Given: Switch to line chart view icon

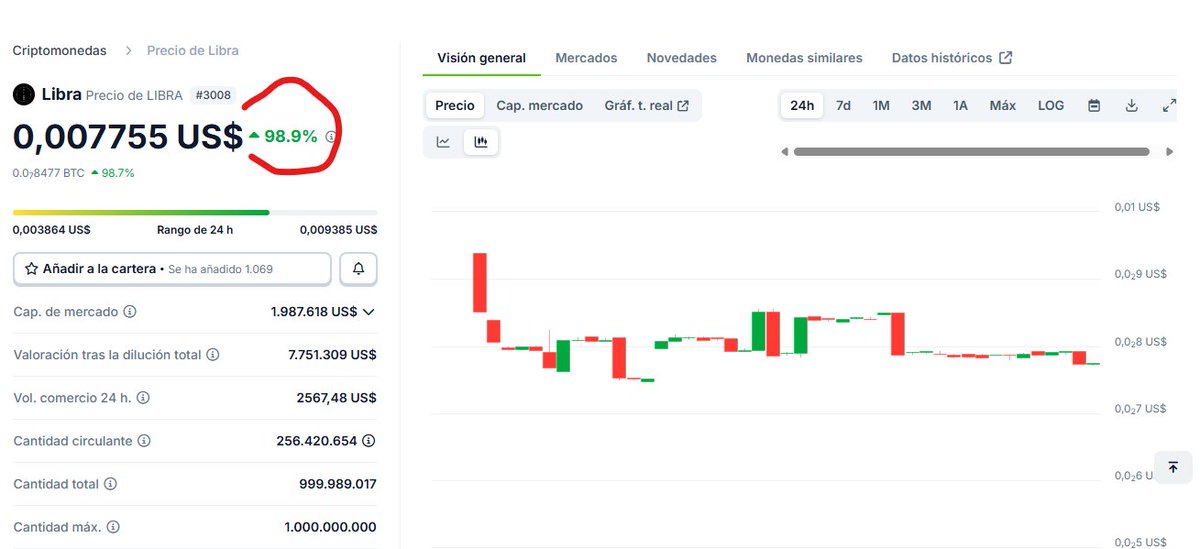Looking at the screenshot, I should tap(443, 142).
